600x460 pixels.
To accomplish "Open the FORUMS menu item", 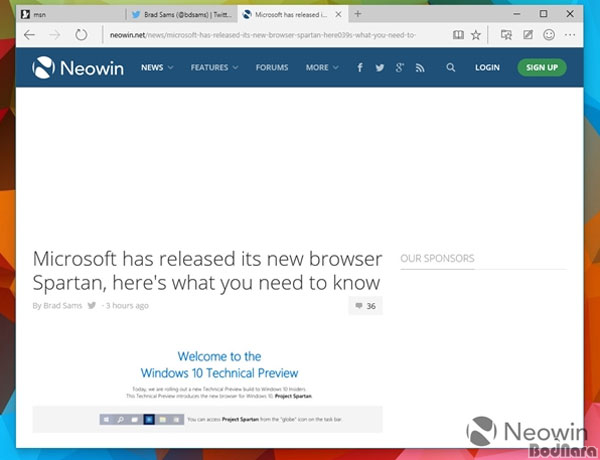I will click(x=272, y=68).
